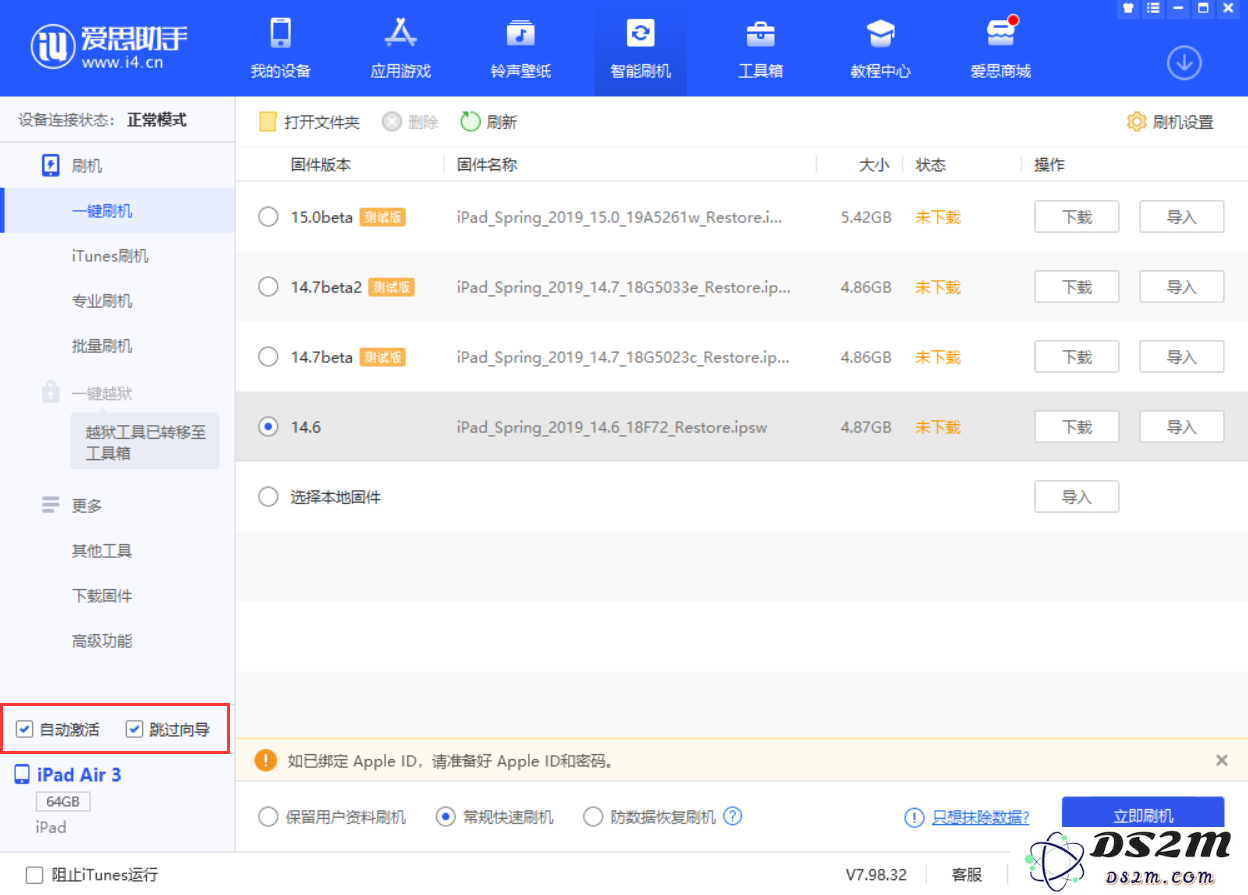
Task: Click the 刷机 phone icon in sidebar
Action: pos(51,165)
